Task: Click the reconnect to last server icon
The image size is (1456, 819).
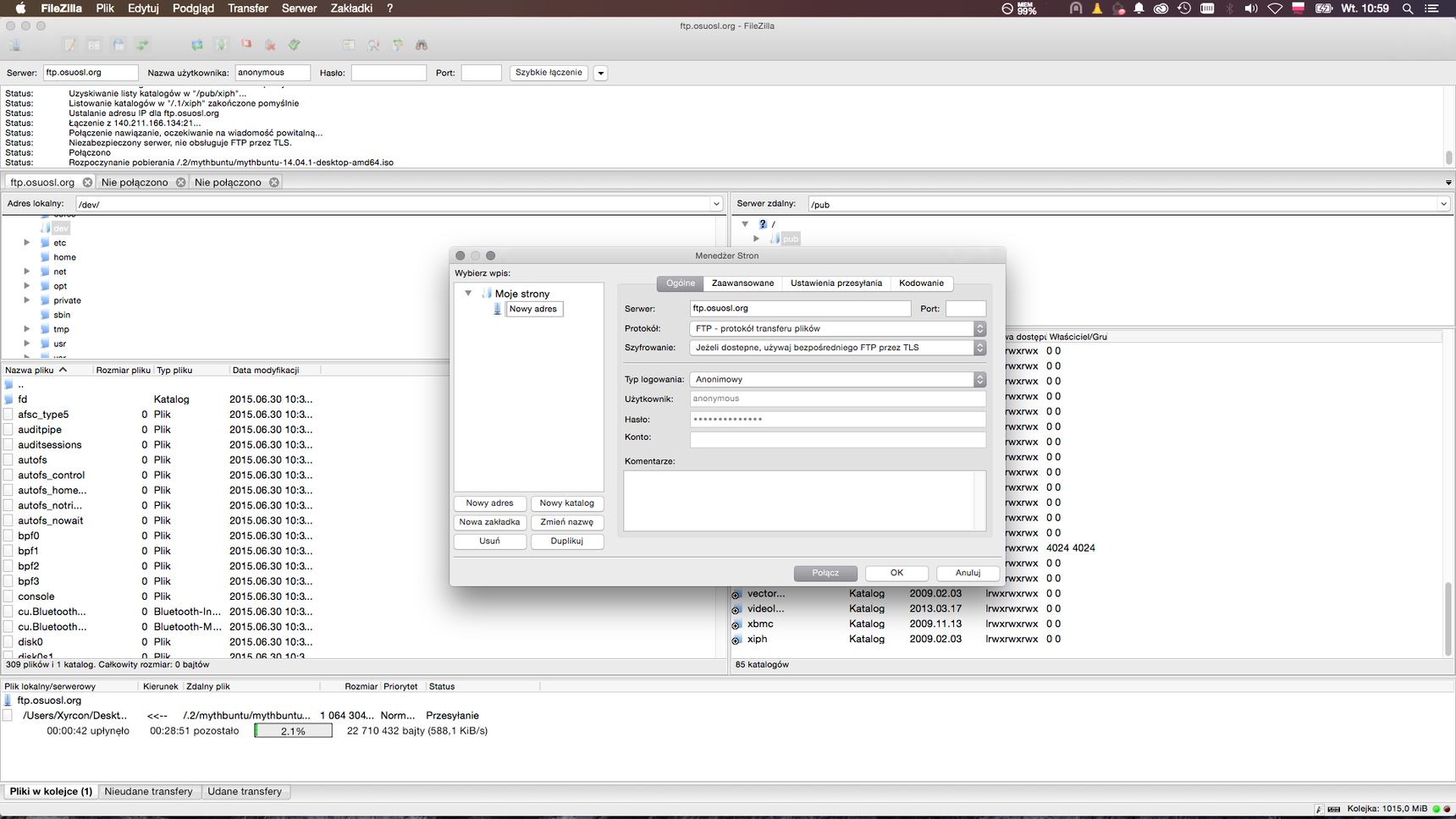Action: [x=295, y=45]
